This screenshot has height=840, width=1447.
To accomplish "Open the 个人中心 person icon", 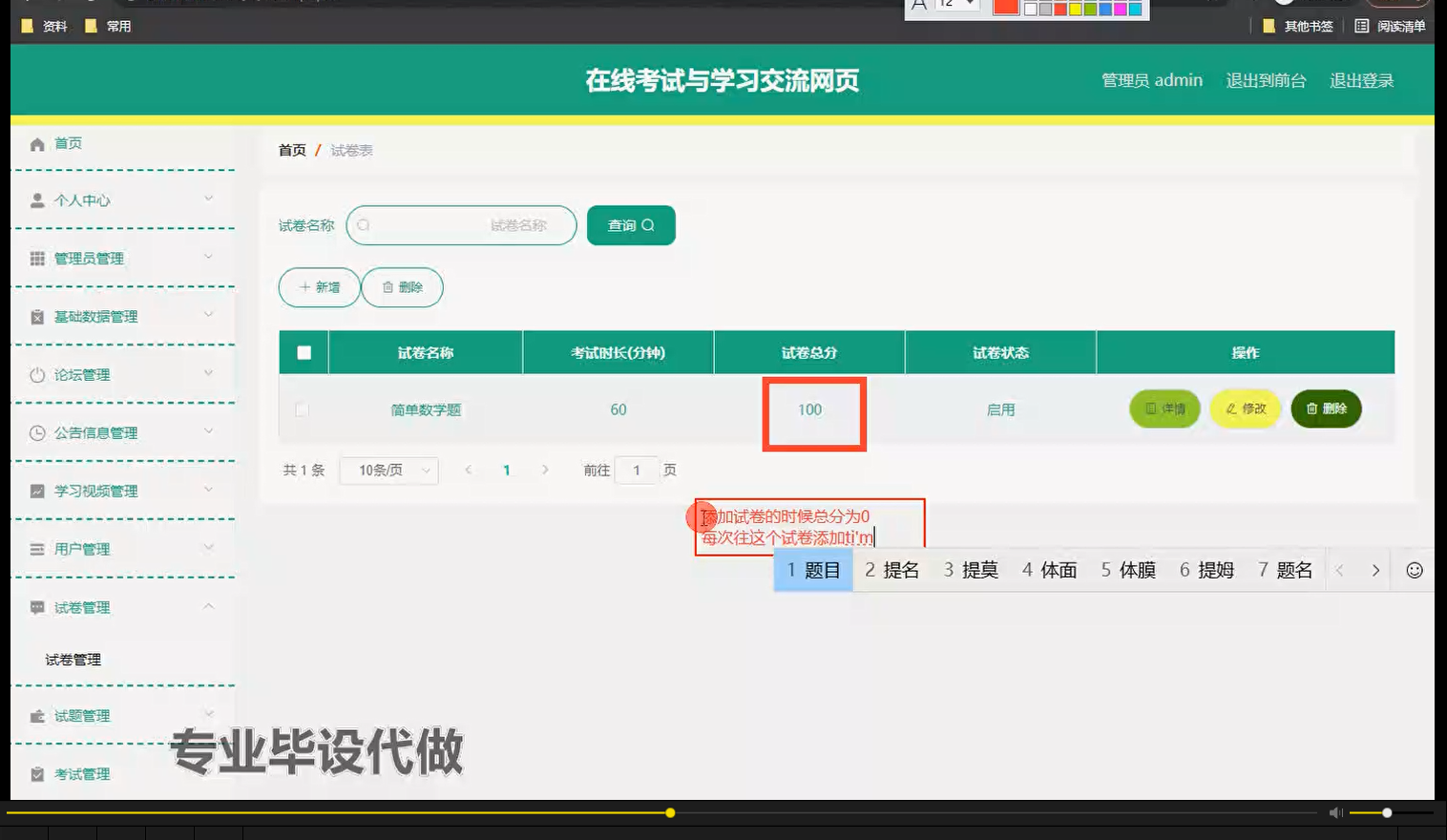I will point(36,200).
